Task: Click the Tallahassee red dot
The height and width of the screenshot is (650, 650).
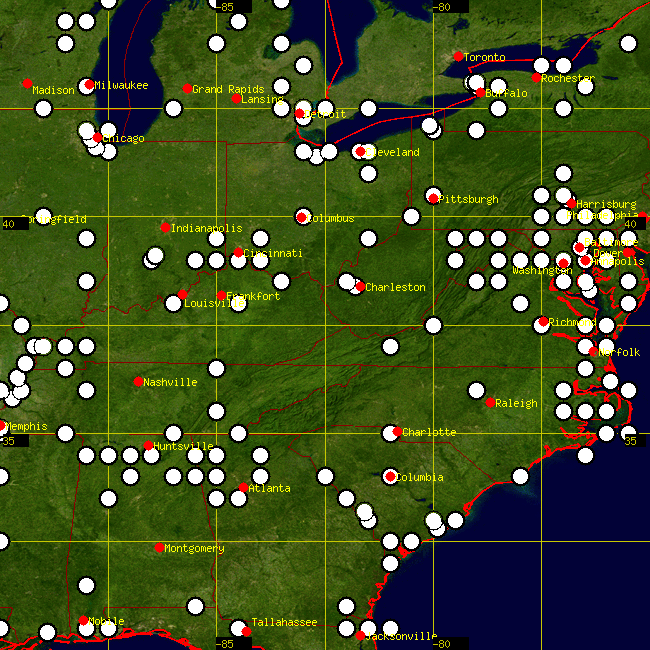Action: click(246, 631)
